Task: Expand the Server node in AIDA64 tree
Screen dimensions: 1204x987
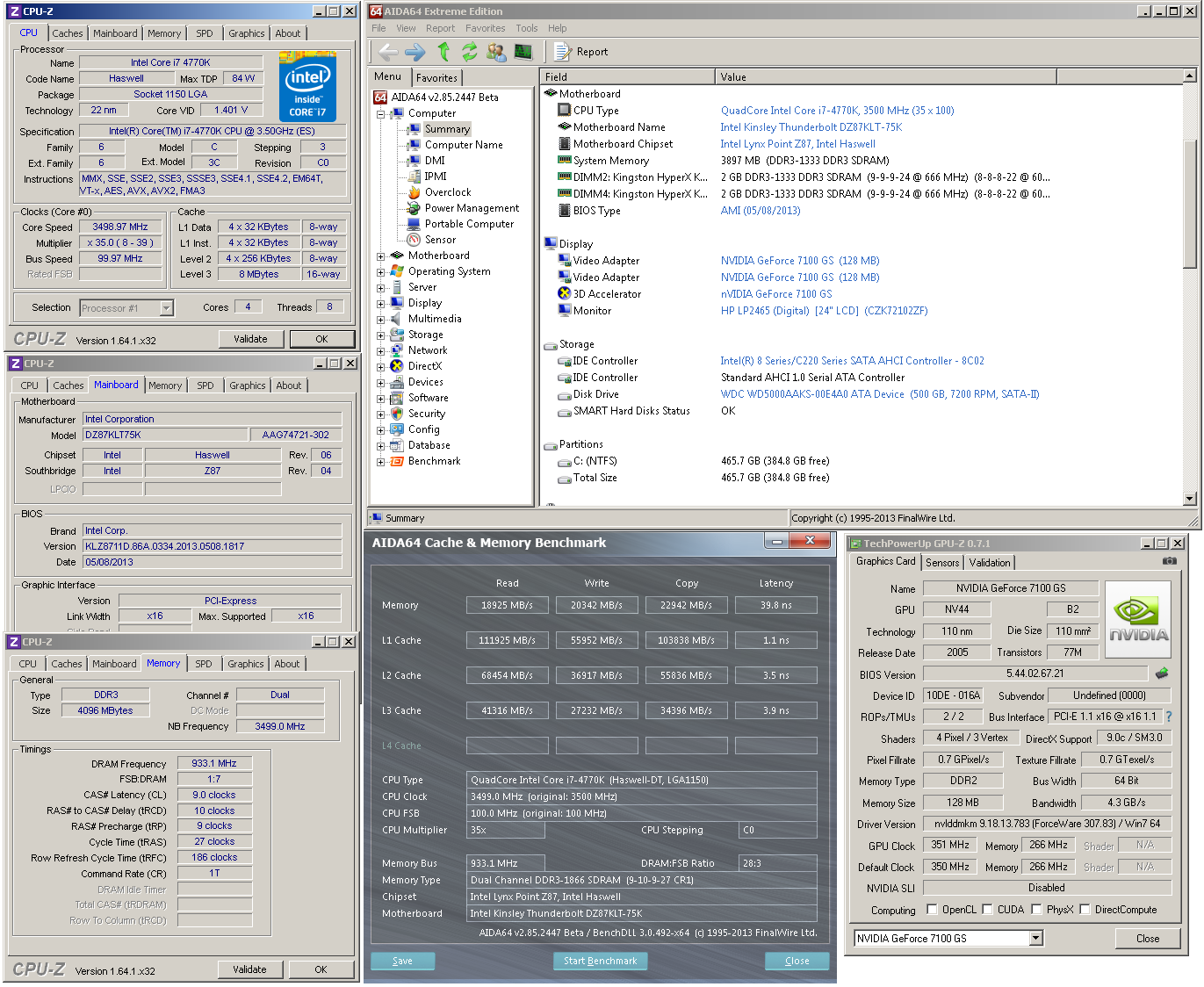Action: 381,288
